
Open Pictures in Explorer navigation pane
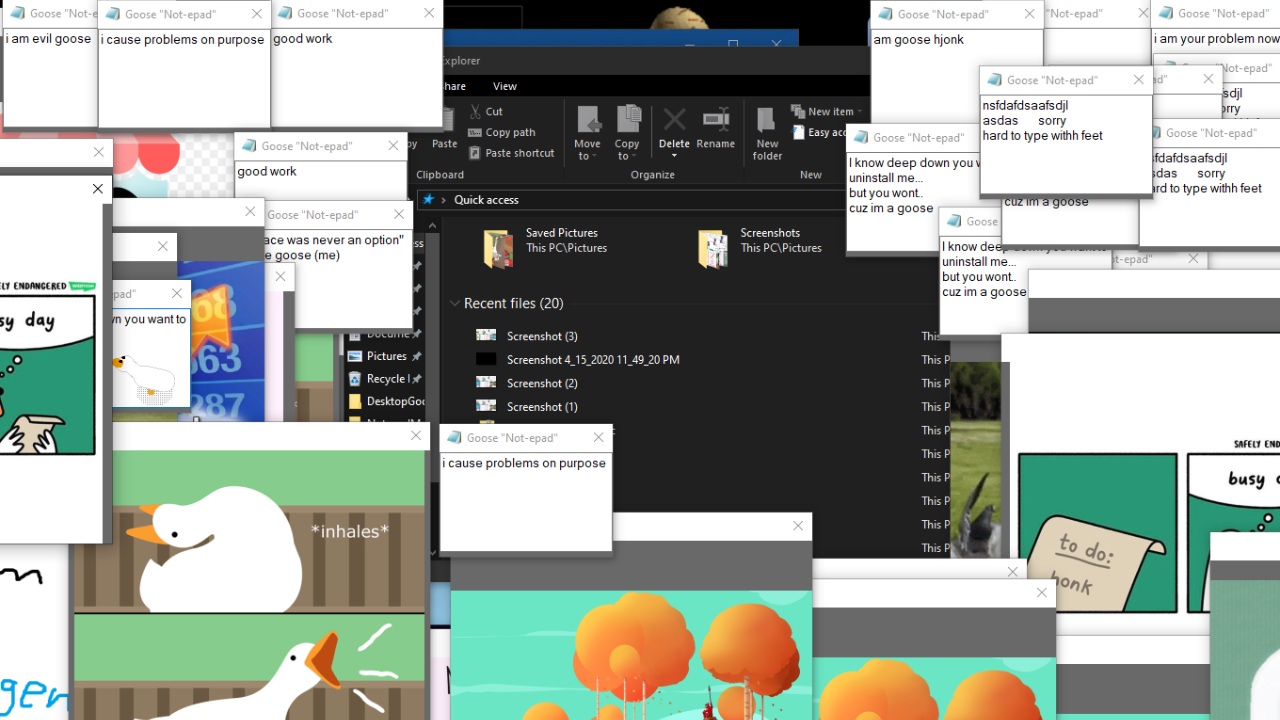click(x=384, y=356)
